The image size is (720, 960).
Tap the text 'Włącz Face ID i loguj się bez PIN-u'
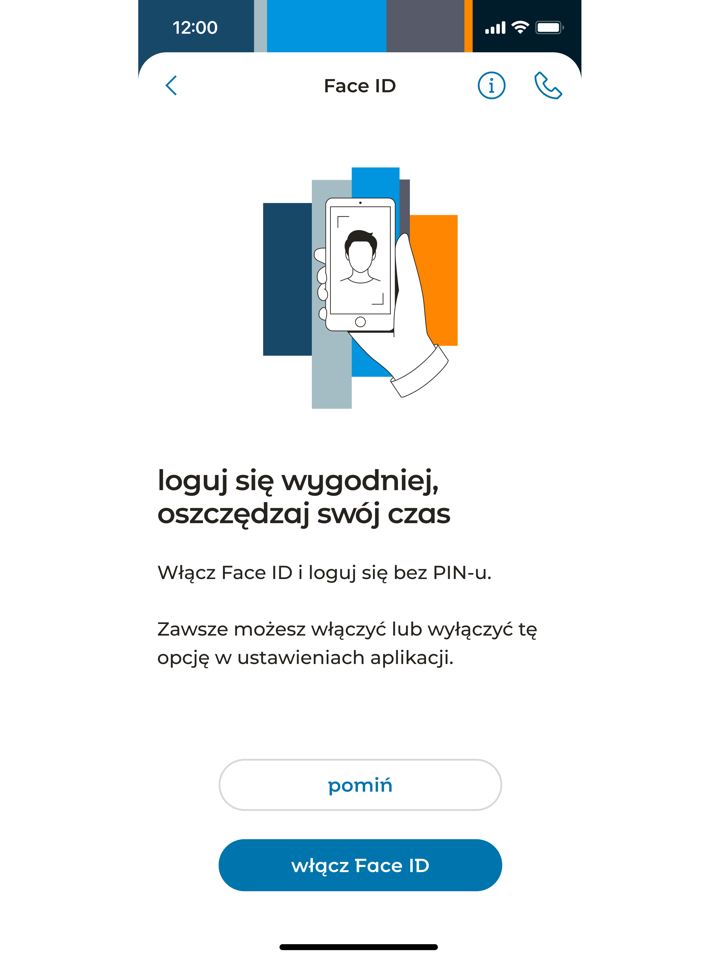(x=324, y=573)
